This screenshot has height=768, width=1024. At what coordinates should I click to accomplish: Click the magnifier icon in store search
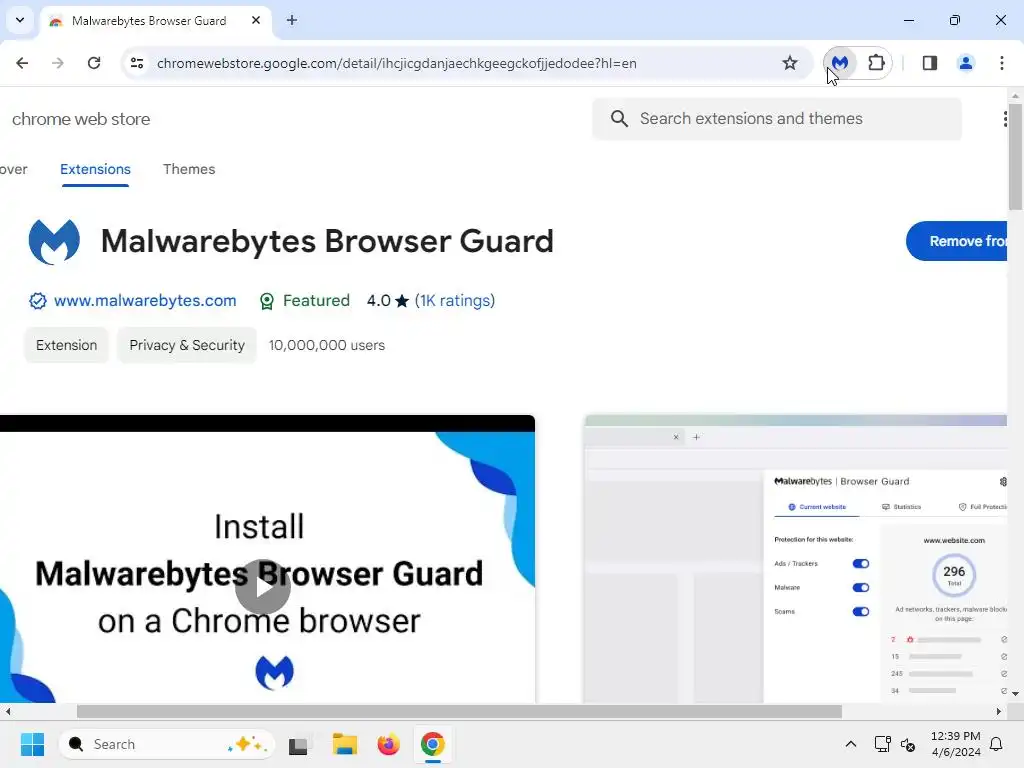click(x=619, y=119)
